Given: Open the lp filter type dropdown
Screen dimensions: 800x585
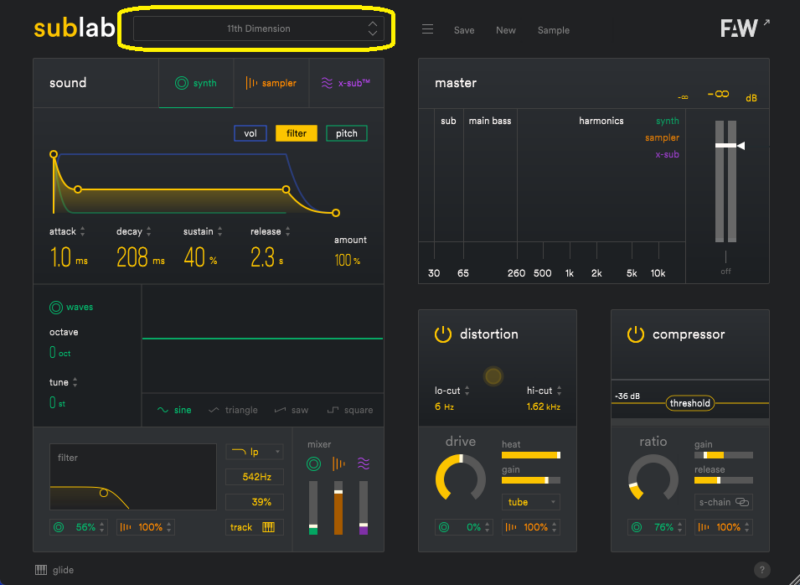Looking at the screenshot, I should point(254,452).
